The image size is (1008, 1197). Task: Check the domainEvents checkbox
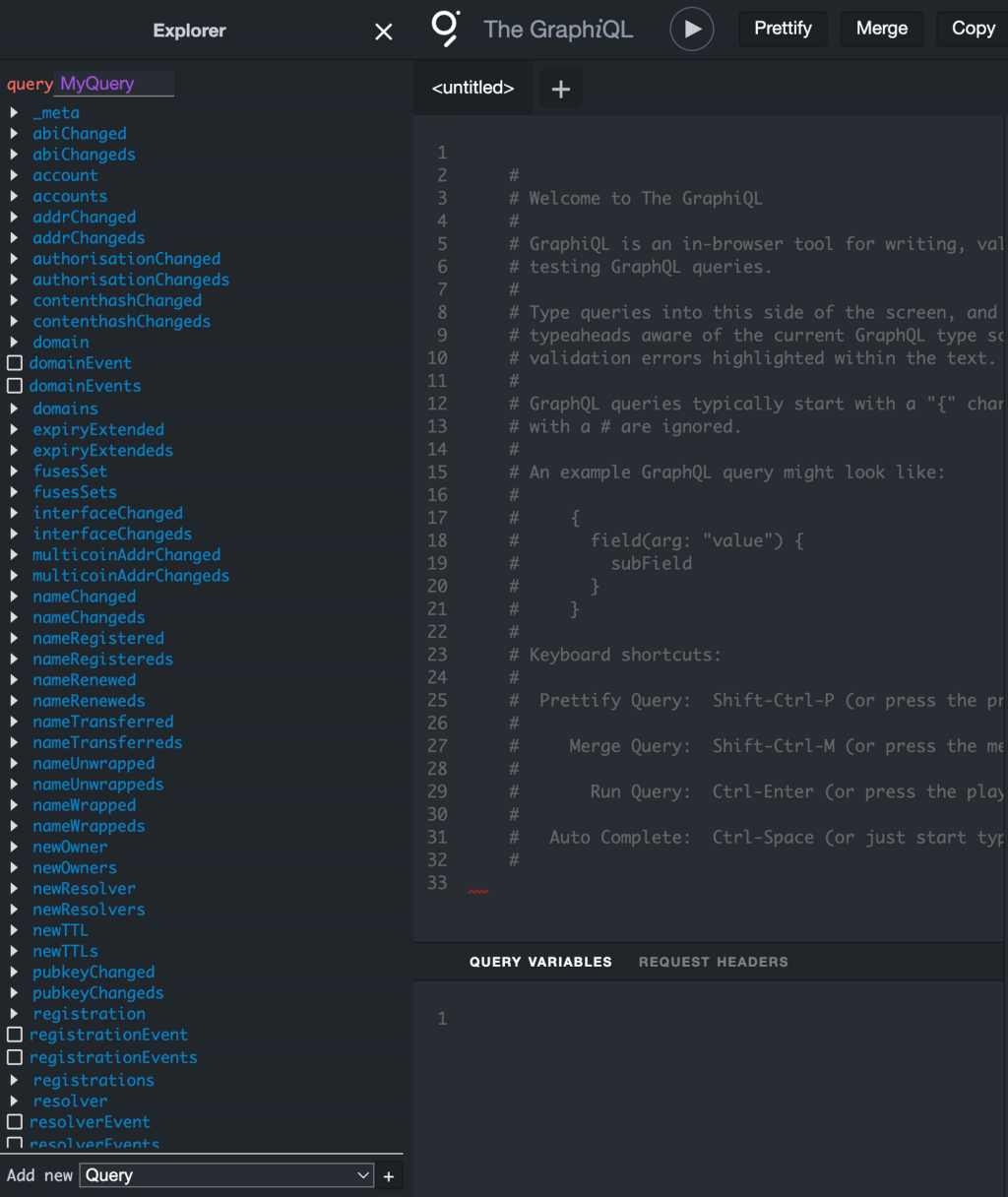[15, 386]
